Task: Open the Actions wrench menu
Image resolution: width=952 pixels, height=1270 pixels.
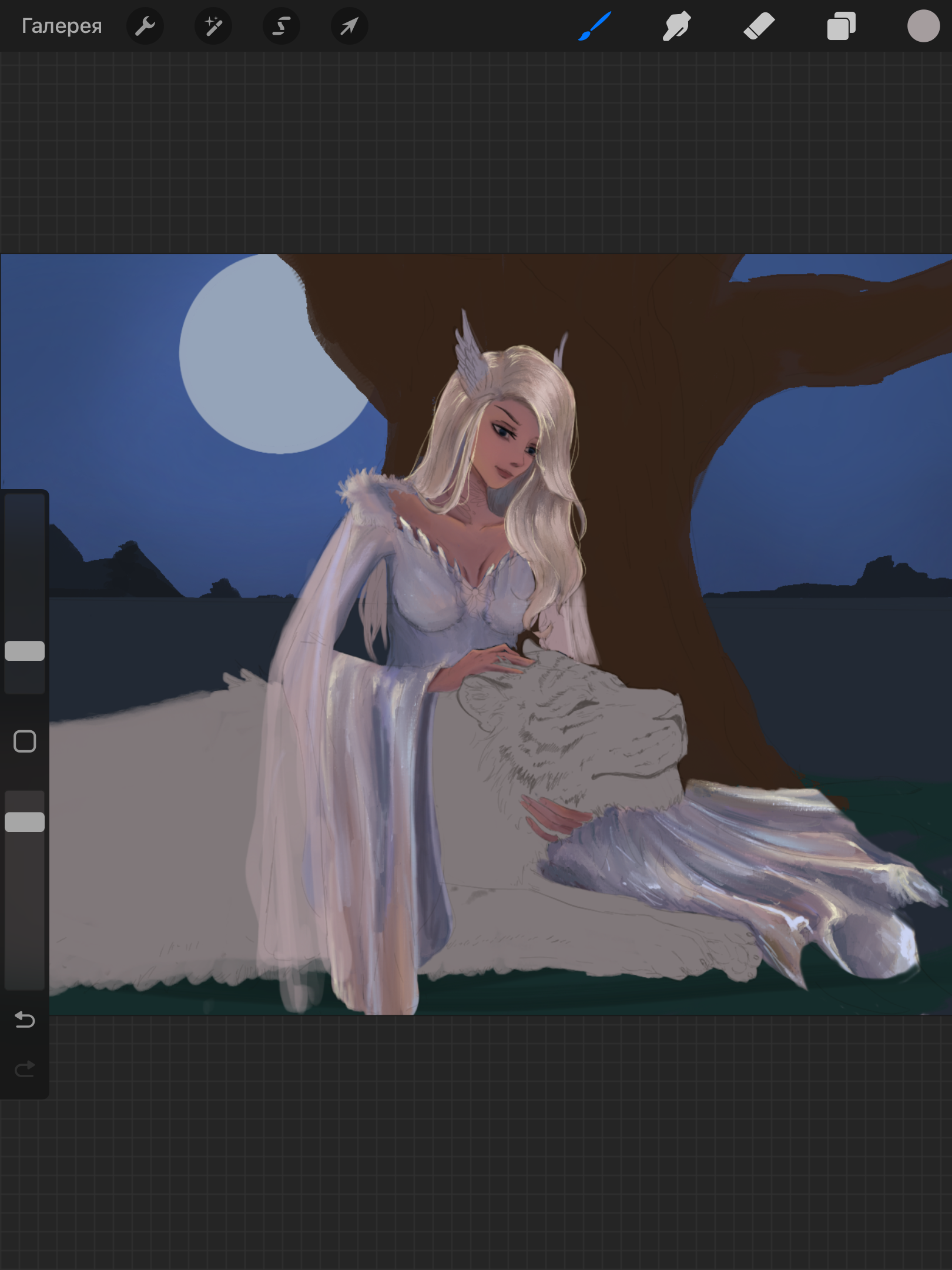Action: tap(145, 26)
